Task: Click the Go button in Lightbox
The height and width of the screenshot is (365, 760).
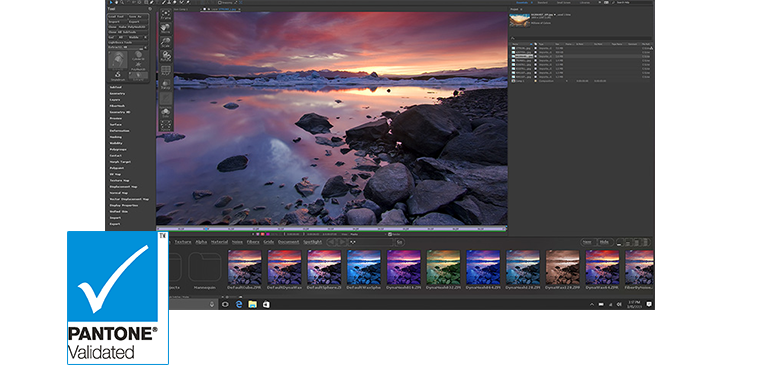Action: [399, 241]
